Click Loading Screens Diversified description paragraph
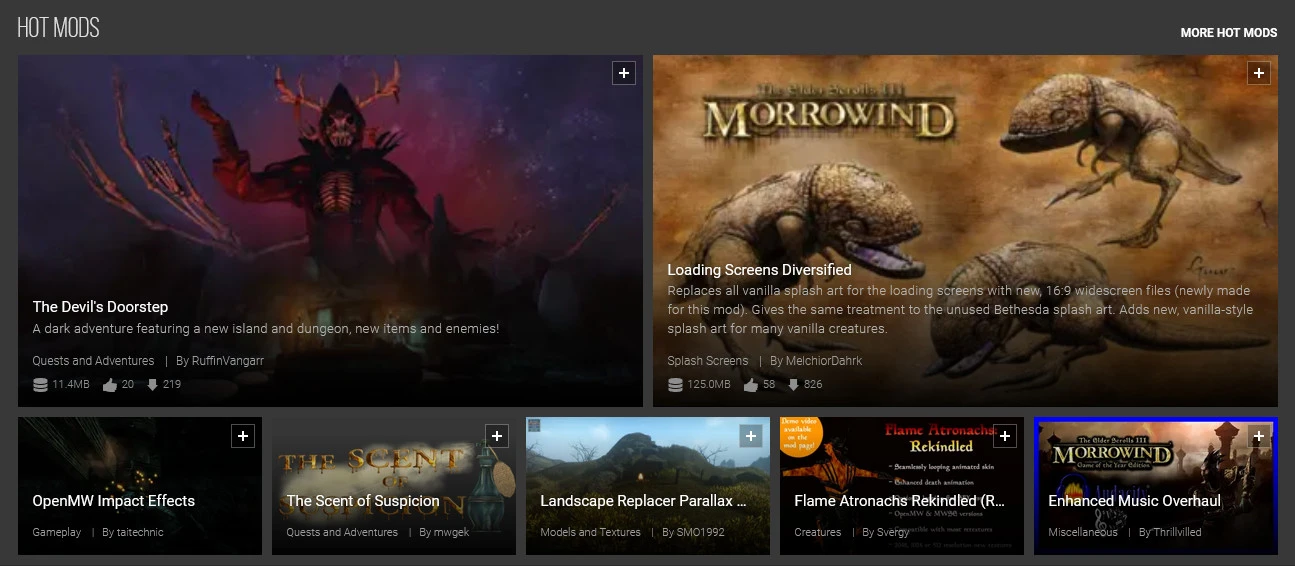This screenshot has width=1295, height=566. 960,310
